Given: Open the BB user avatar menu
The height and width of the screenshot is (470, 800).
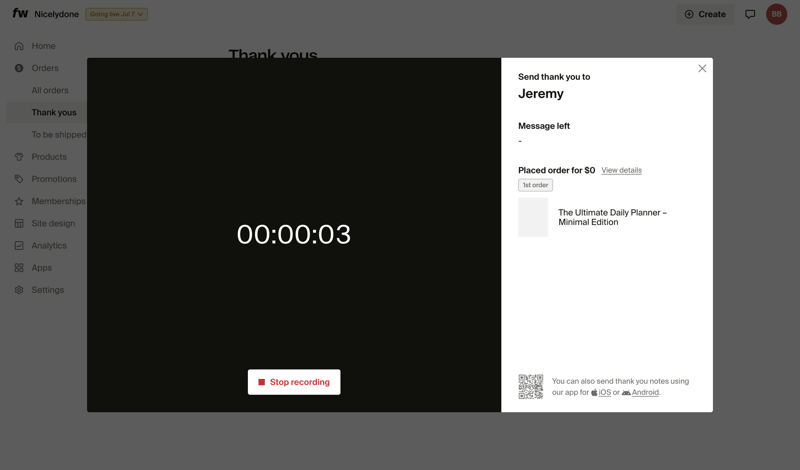Looking at the screenshot, I should [777, 14].
